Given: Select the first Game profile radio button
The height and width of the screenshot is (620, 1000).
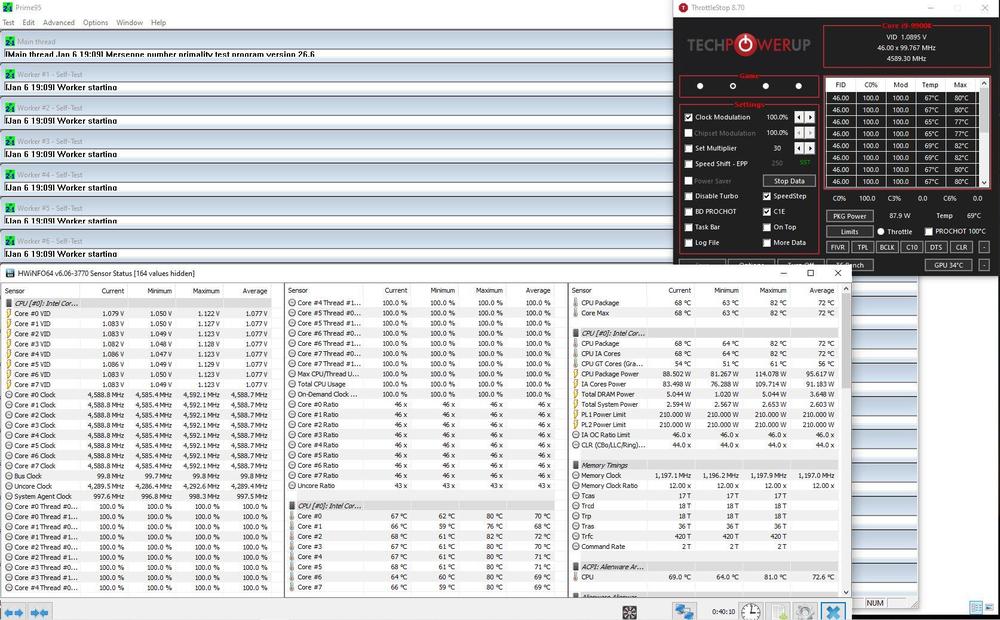Looking at the screenshot, I should pyautogui.click(x=700, y=87).
